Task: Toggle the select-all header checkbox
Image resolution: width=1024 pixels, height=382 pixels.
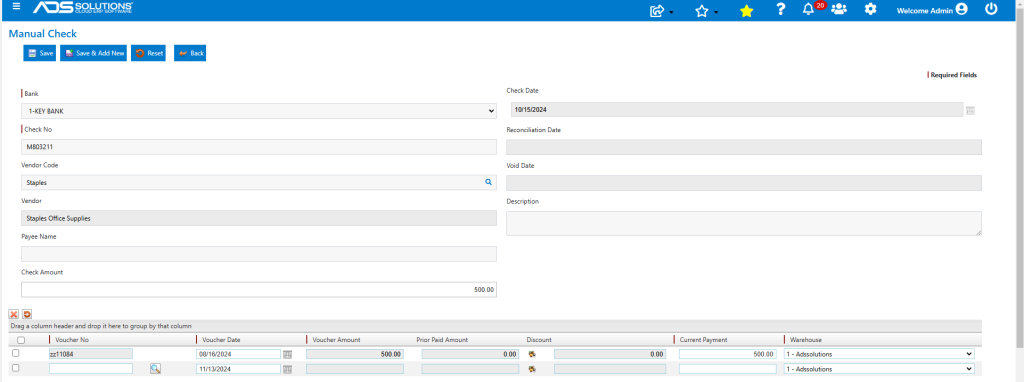Action: [21, 340]
